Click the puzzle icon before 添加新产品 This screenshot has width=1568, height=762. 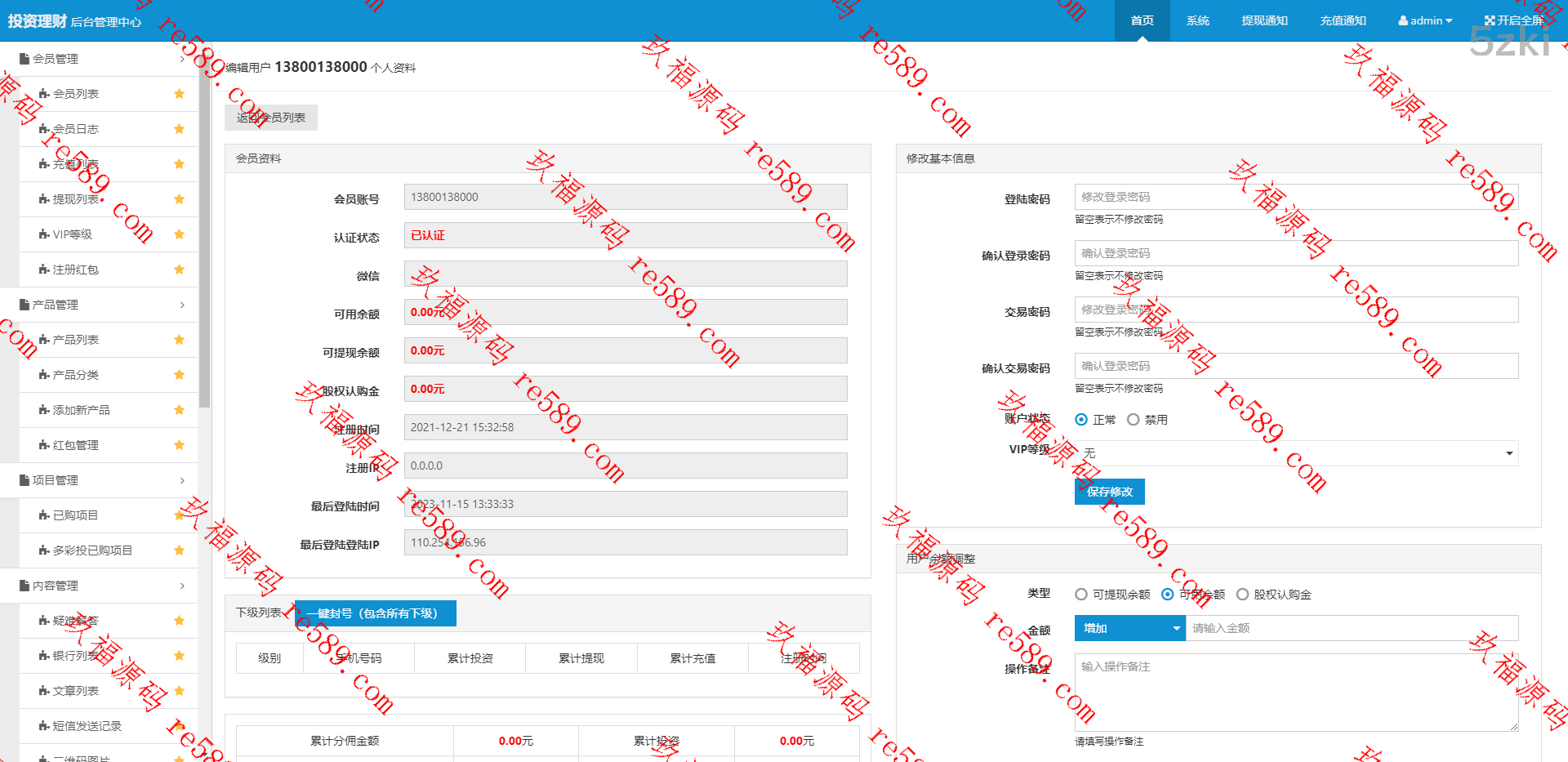pos(44,410)
